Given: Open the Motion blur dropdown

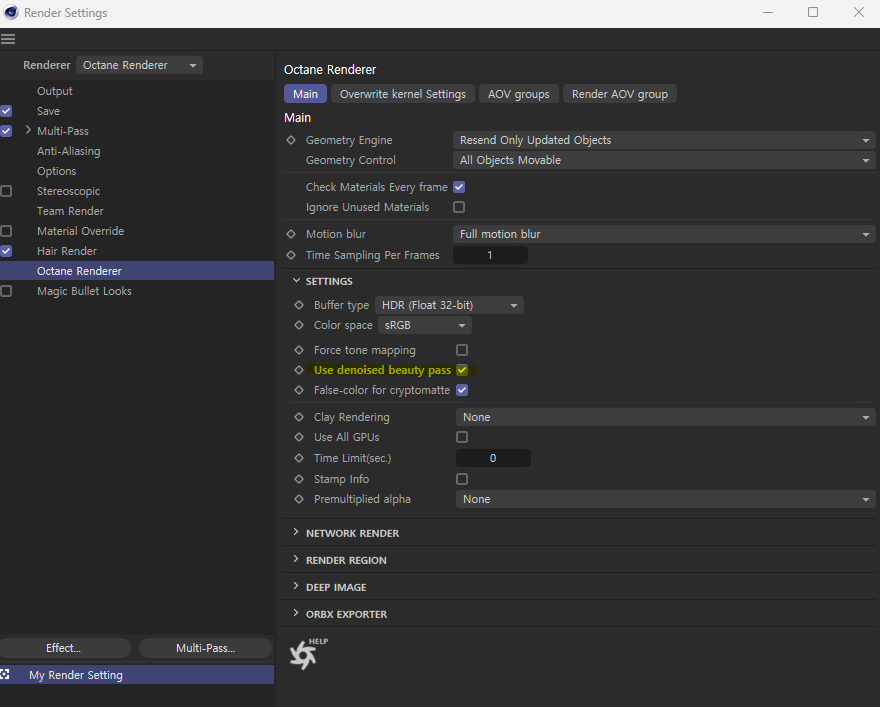Looking at the screenshot, I should point(664,234).
